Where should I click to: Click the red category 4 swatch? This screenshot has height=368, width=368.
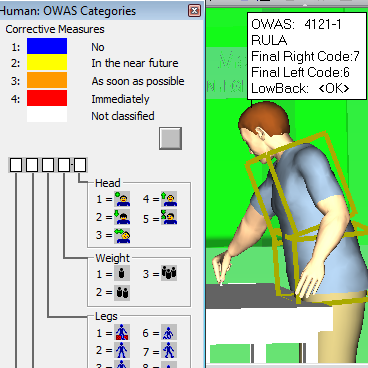47,98
